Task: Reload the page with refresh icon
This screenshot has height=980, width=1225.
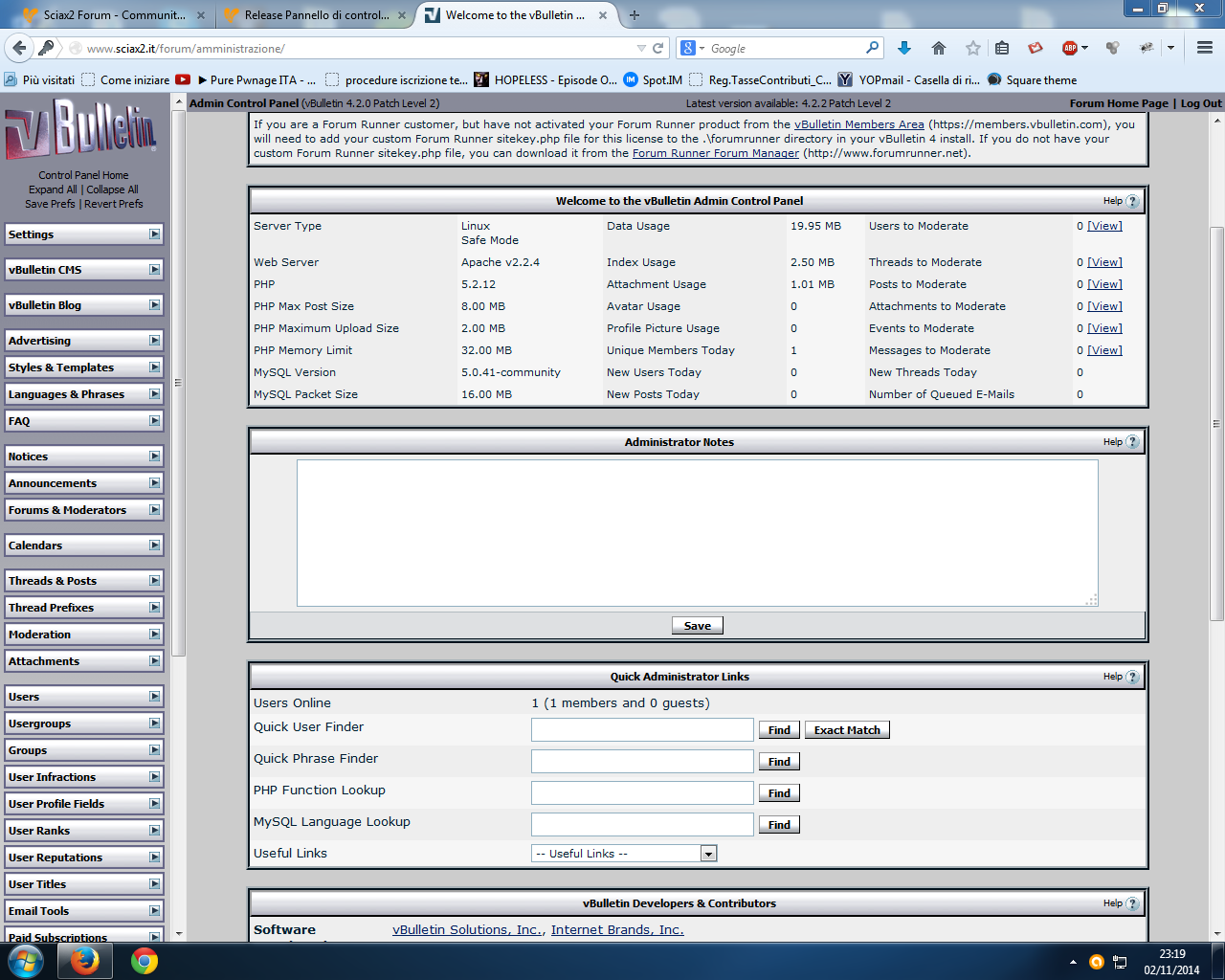Action: pyautogui.click(x=658, y=48)
